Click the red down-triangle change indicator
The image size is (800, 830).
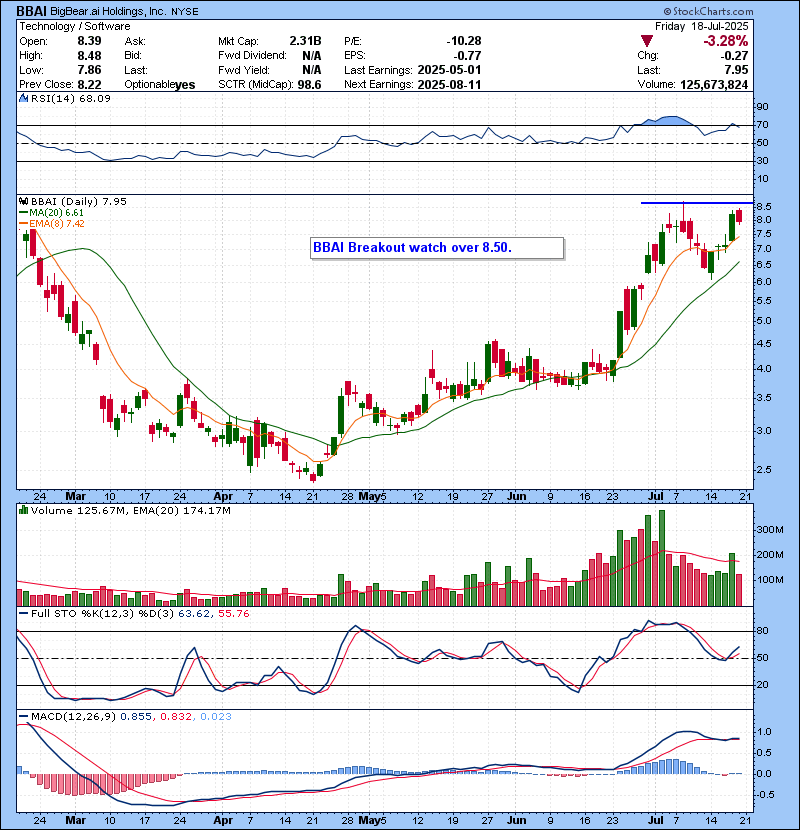point(646,41)
